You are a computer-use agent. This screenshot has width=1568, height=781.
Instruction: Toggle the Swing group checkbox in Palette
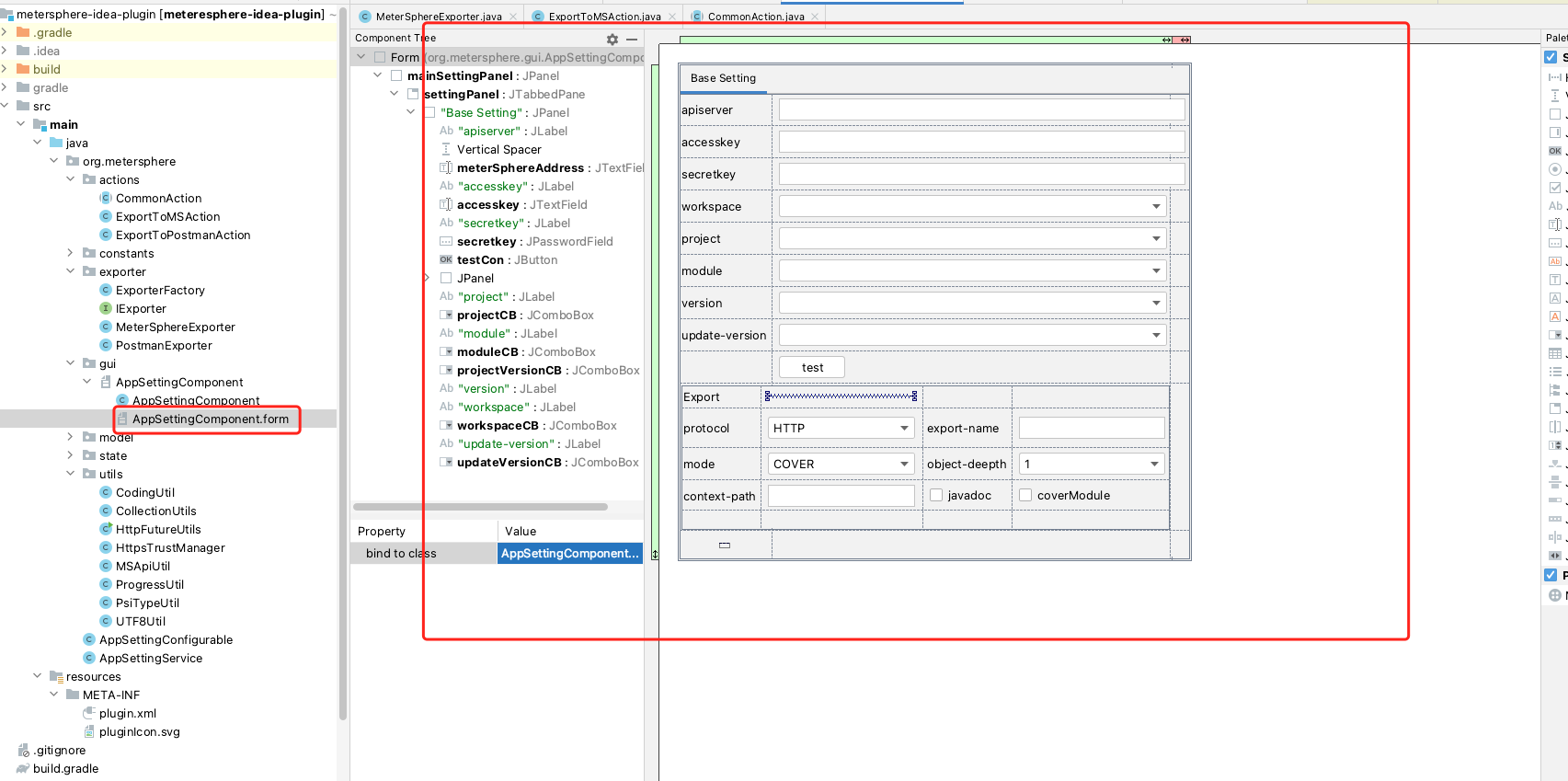click(x=1551, y=57)
